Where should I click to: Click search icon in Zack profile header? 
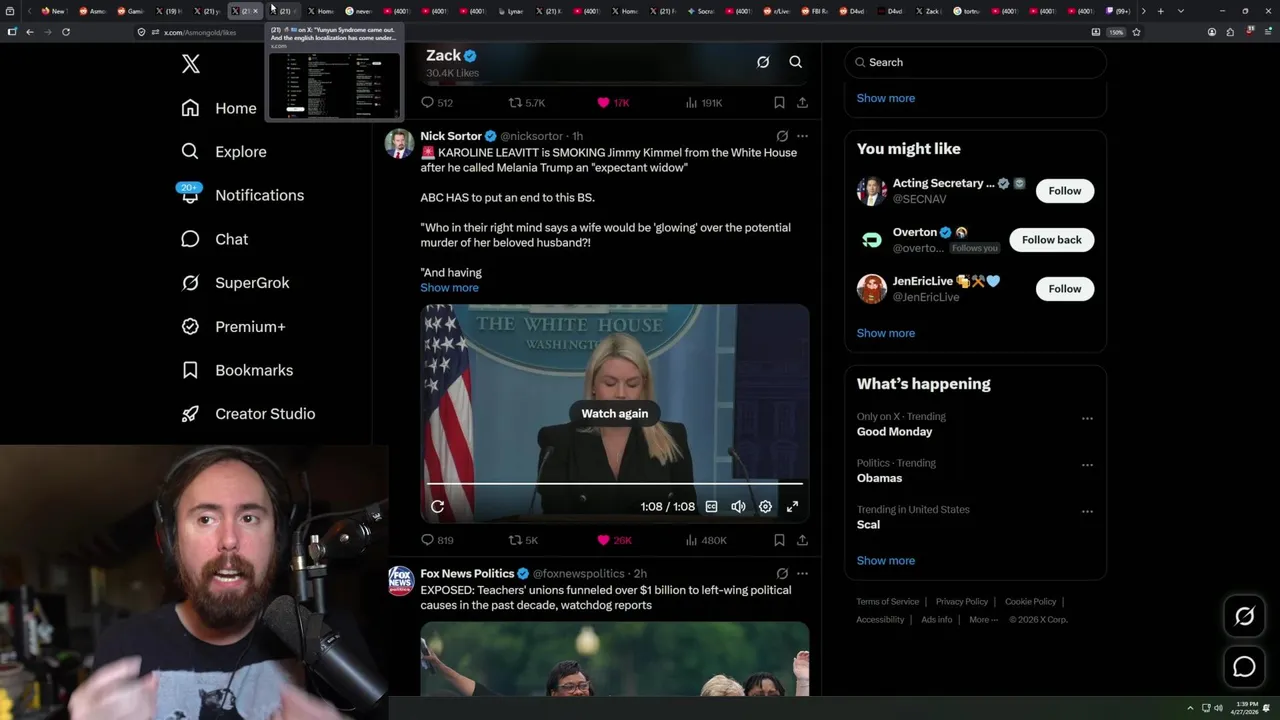coord(796,62)
